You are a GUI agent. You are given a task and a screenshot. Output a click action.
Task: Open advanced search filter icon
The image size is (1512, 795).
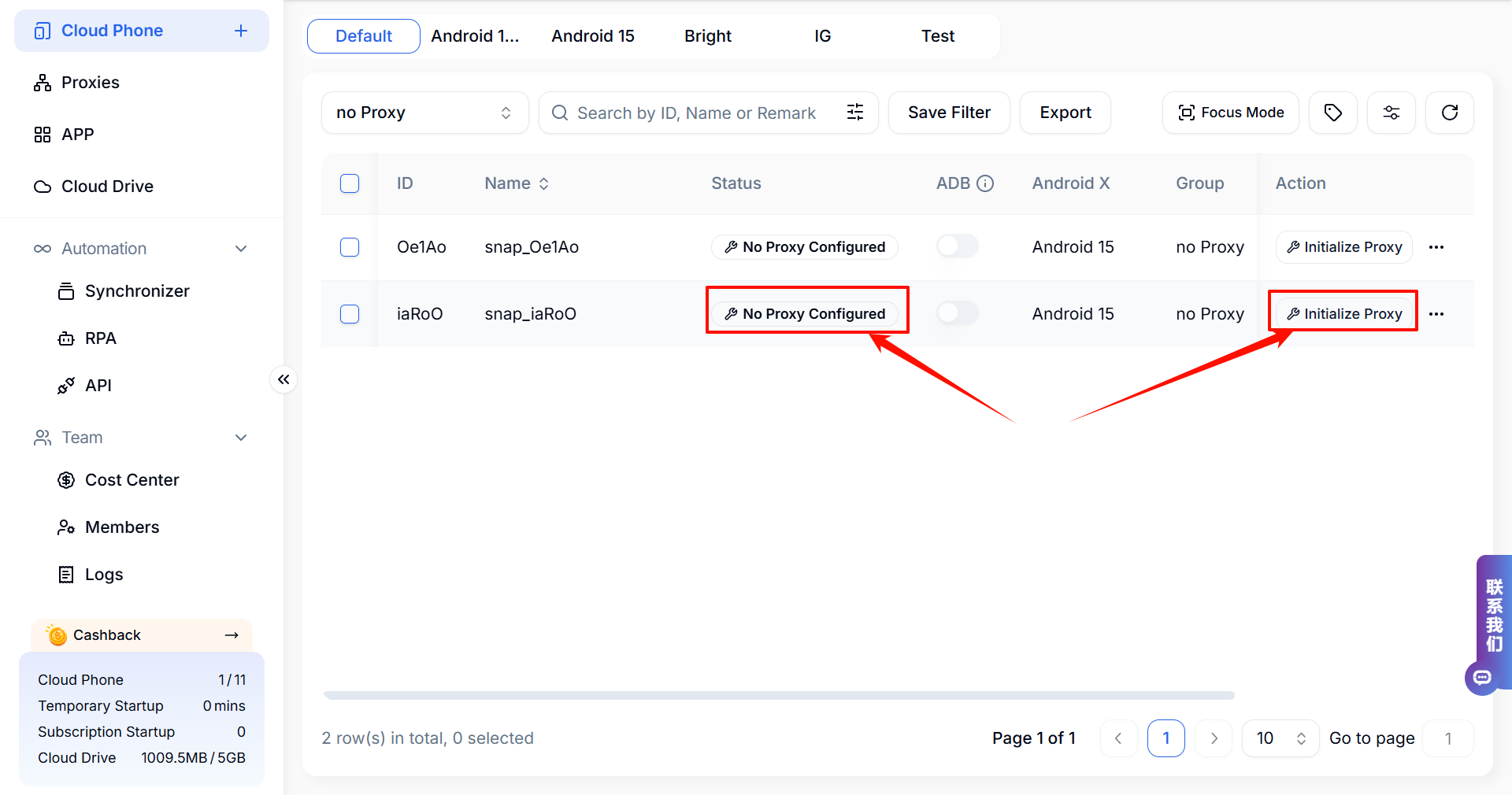pos(855,113)
